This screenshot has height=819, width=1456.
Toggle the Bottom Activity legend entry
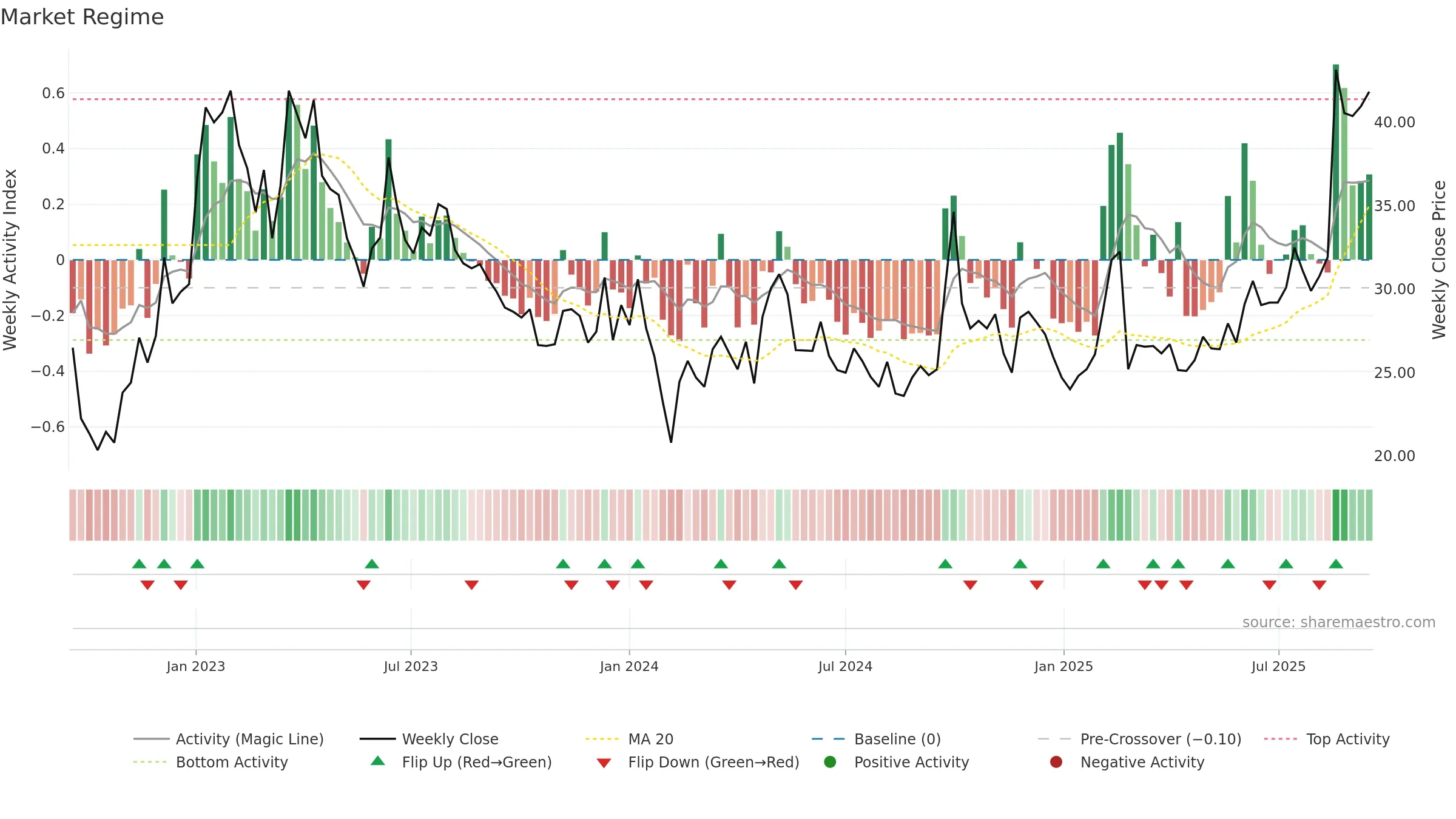coord(211,762)
